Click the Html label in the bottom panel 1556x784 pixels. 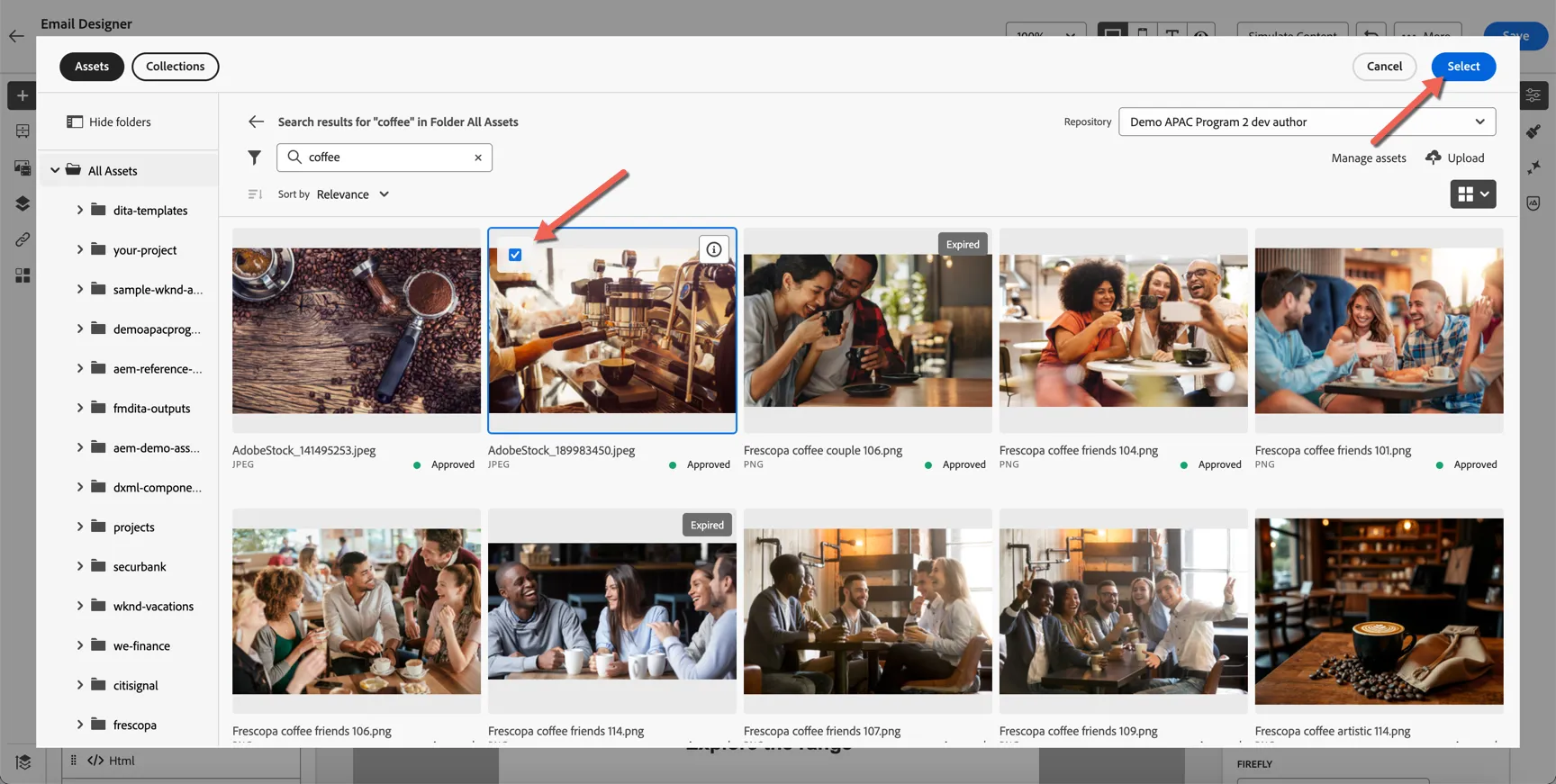pos(122,761)
